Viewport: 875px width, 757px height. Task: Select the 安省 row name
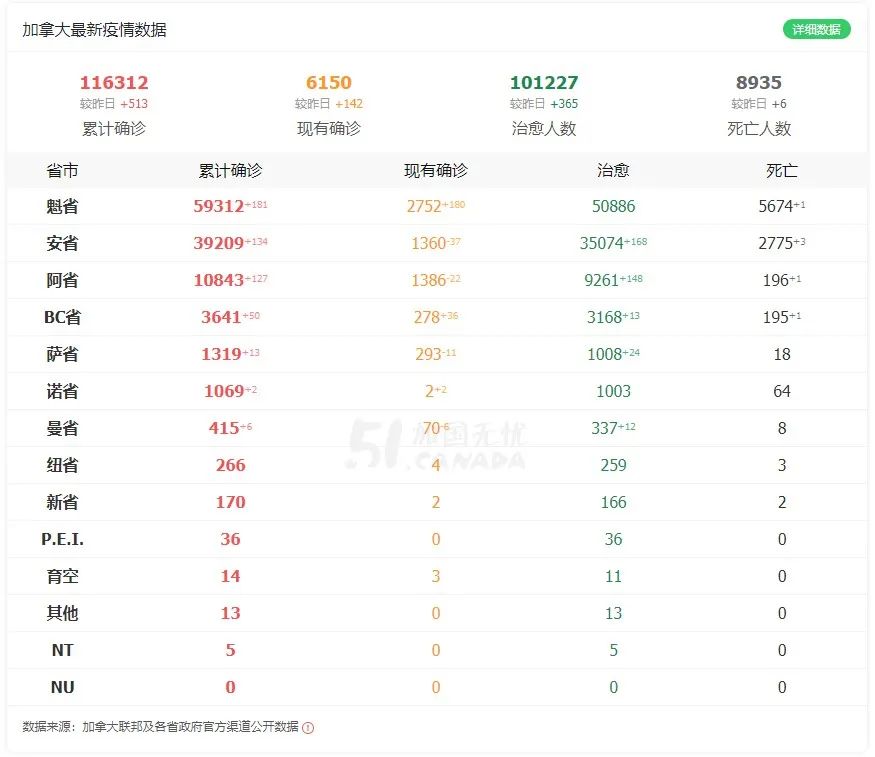click(x=62, y=243)
